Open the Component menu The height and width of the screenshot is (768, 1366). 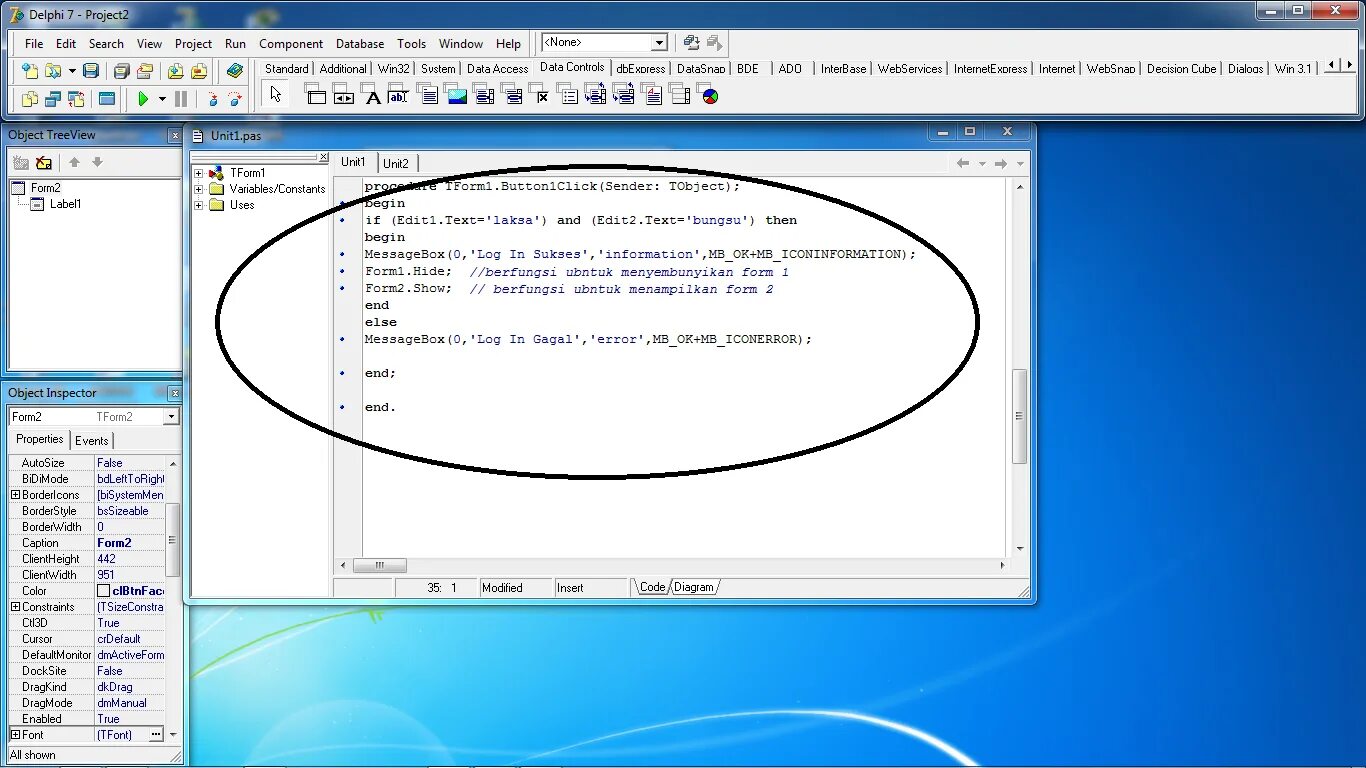(x=291, y=43)
